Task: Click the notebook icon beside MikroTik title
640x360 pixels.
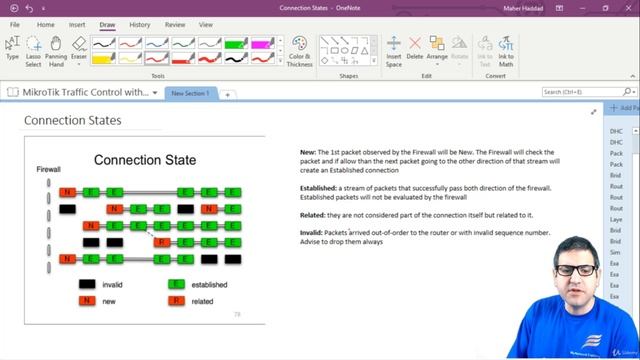Action: [x=13, y=92]
